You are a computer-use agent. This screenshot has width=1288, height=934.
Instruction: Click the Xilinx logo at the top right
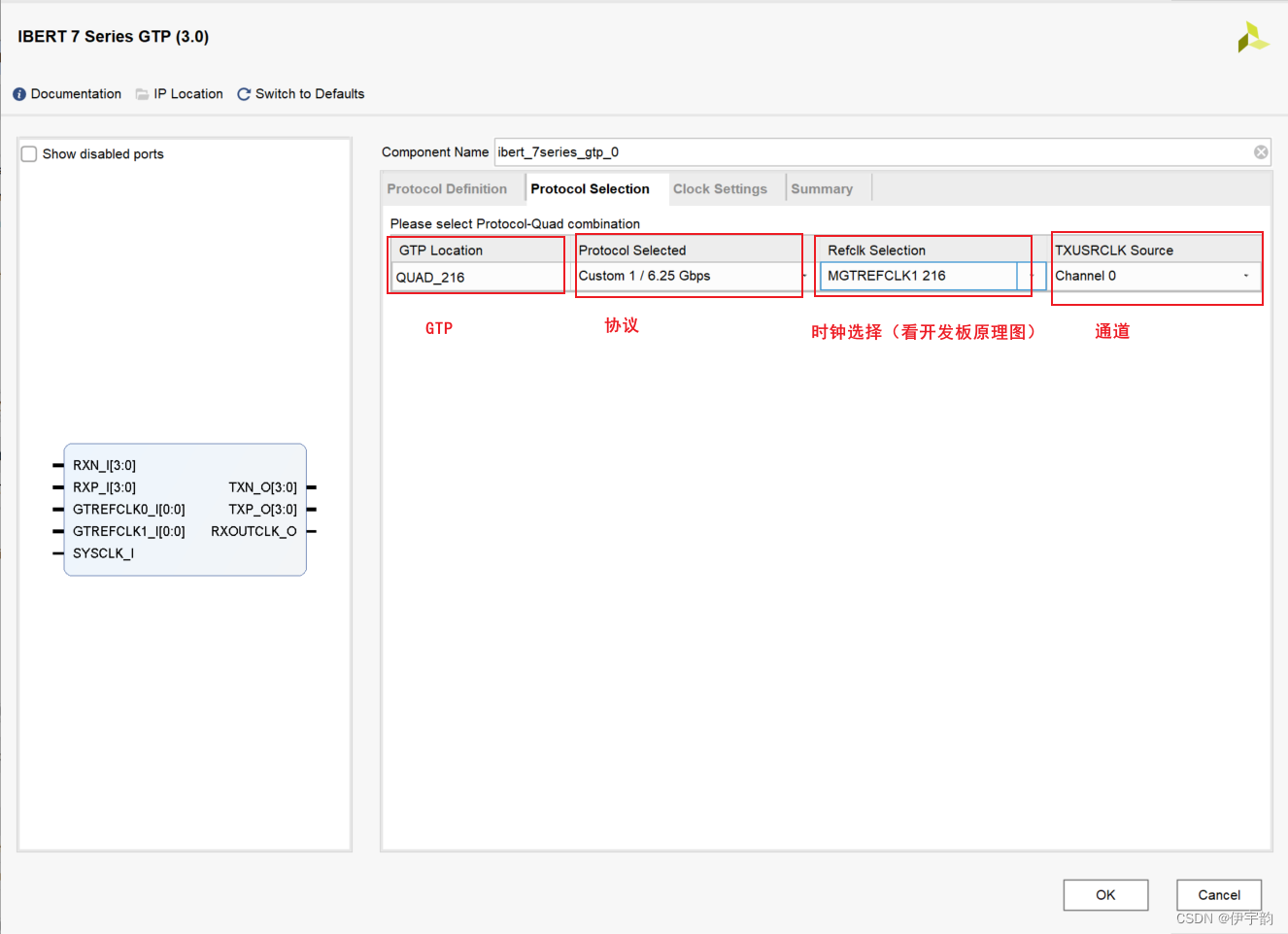1253,37
